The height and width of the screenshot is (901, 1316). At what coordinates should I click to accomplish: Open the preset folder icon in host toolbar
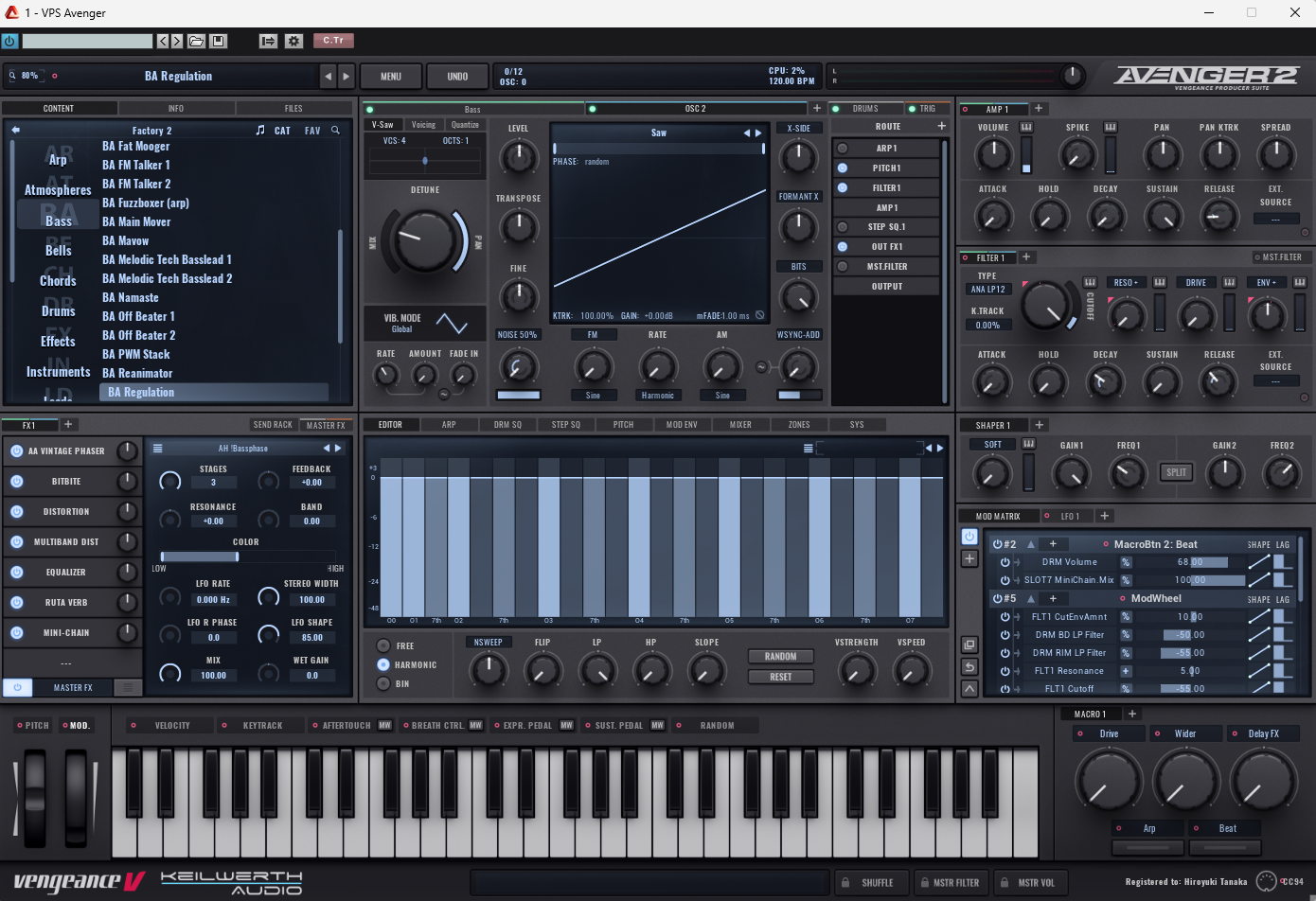tap(196, 41)
